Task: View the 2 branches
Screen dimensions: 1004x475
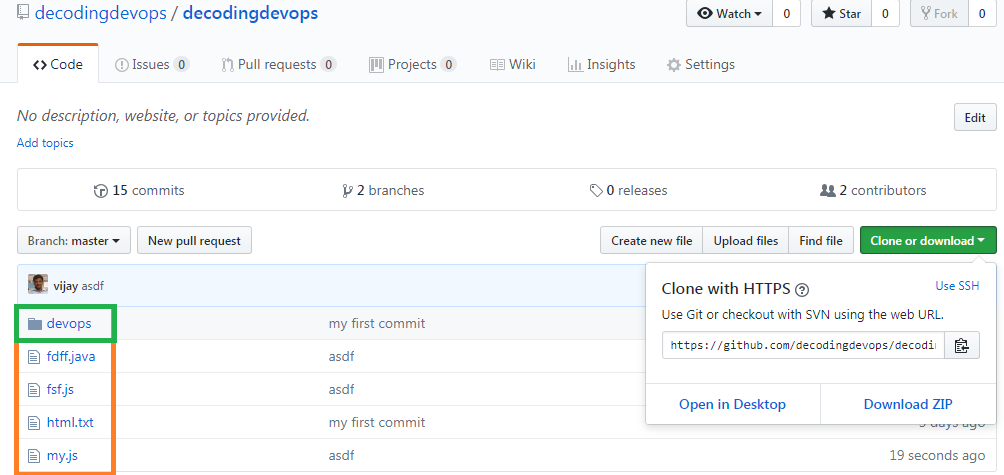Action: click(383, 190)
